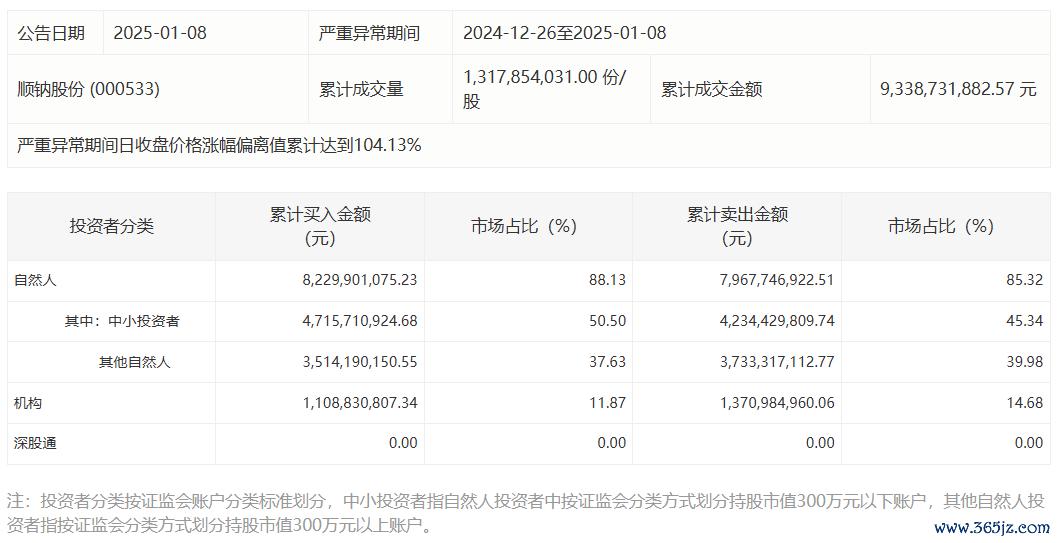Click 机构 buy share 11.87
This screenshot has height=543, width=1057.
607,403
